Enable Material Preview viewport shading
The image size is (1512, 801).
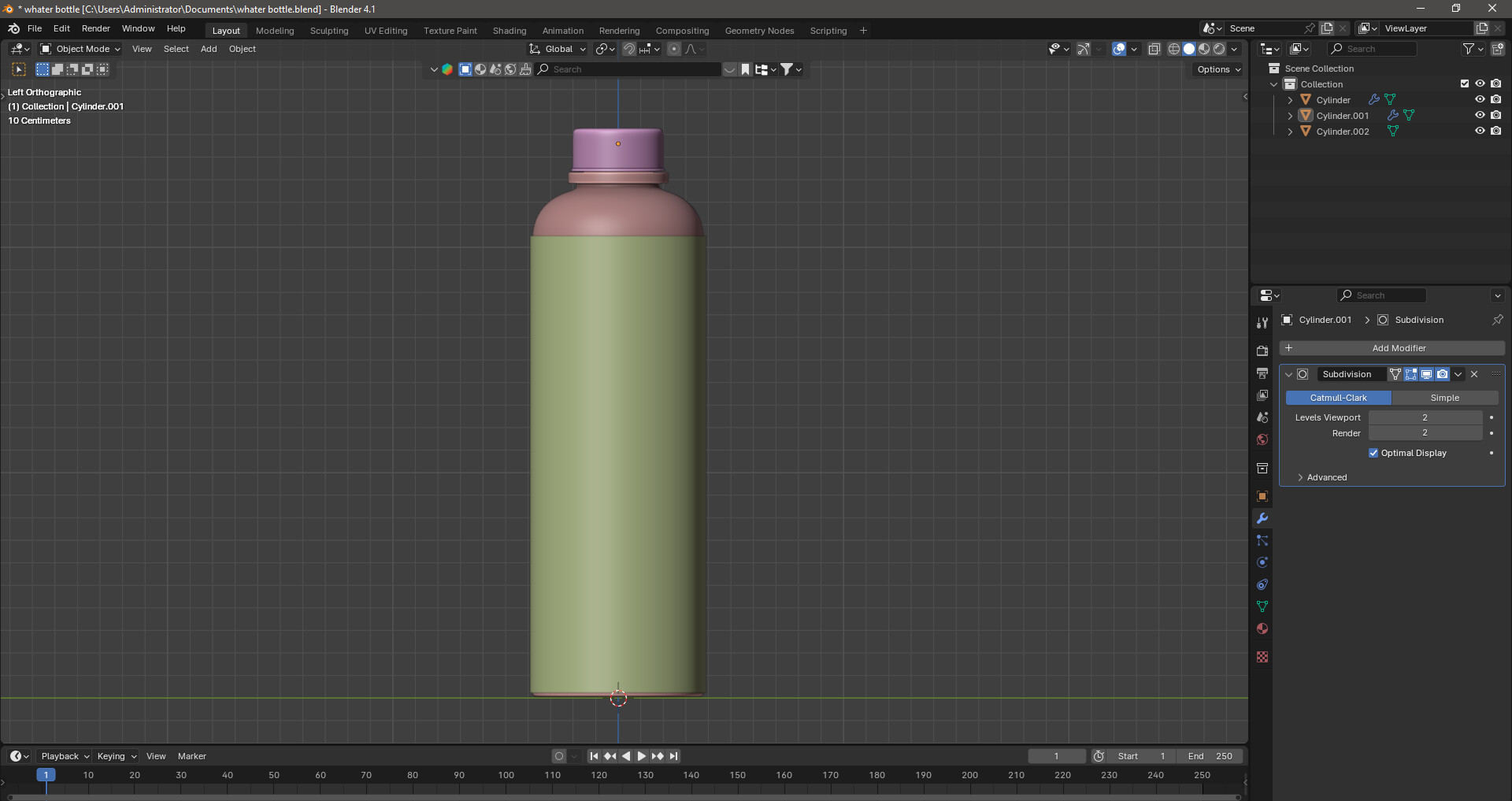click(x=1204, y=49)
